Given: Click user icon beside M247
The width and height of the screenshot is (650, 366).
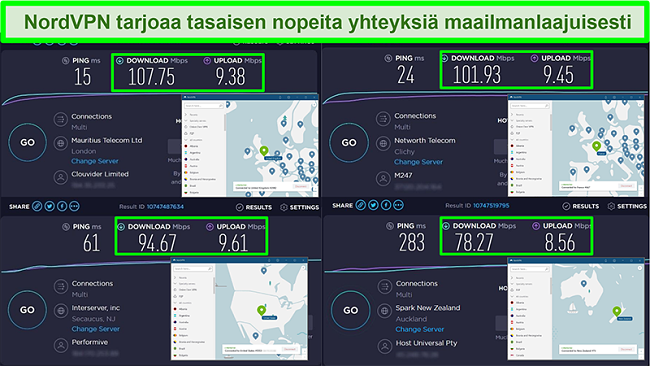Looking at the screenshot, I should [x=383, y=178].
